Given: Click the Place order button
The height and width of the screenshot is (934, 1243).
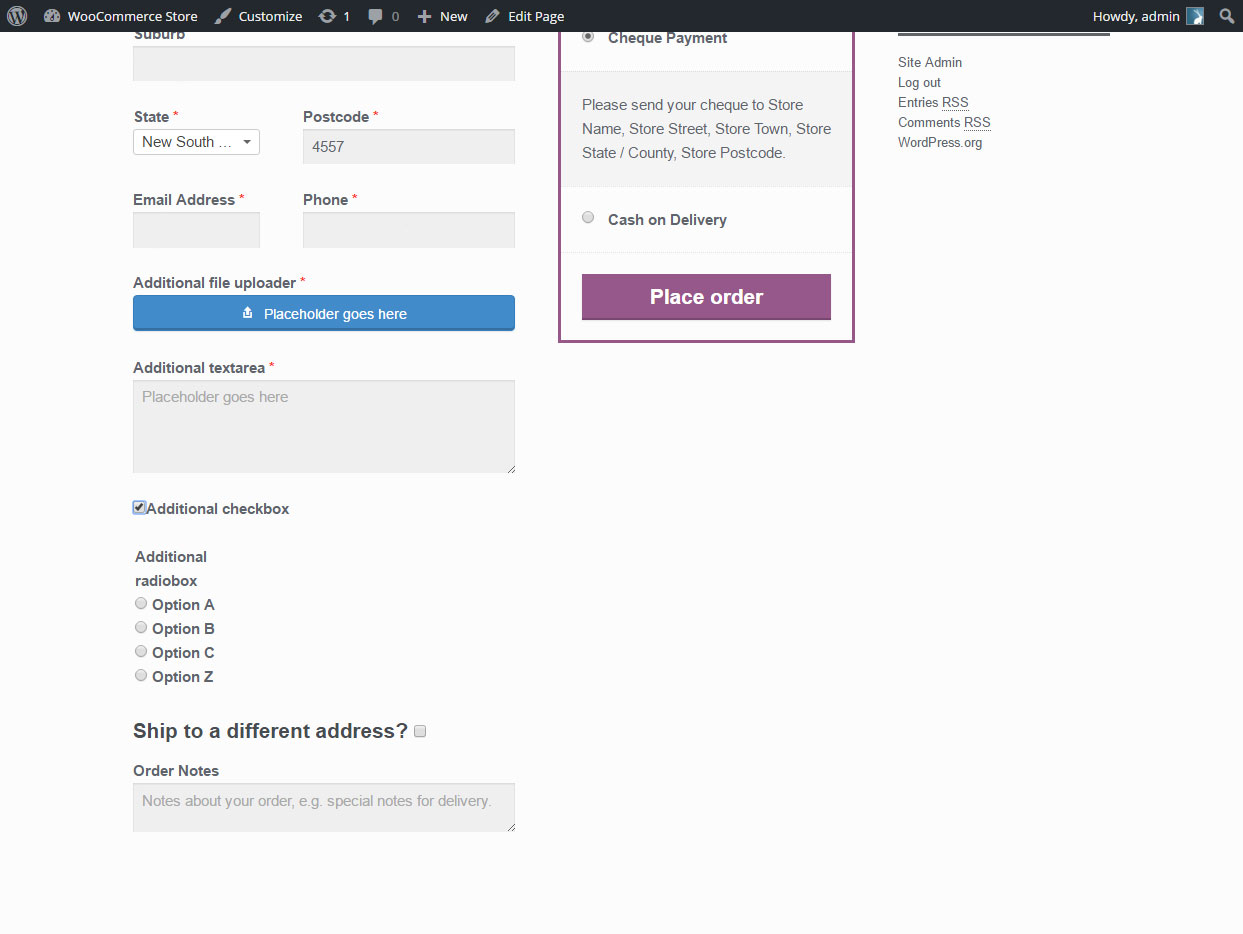Looking at the screenshot, I should tap(706, 297).
